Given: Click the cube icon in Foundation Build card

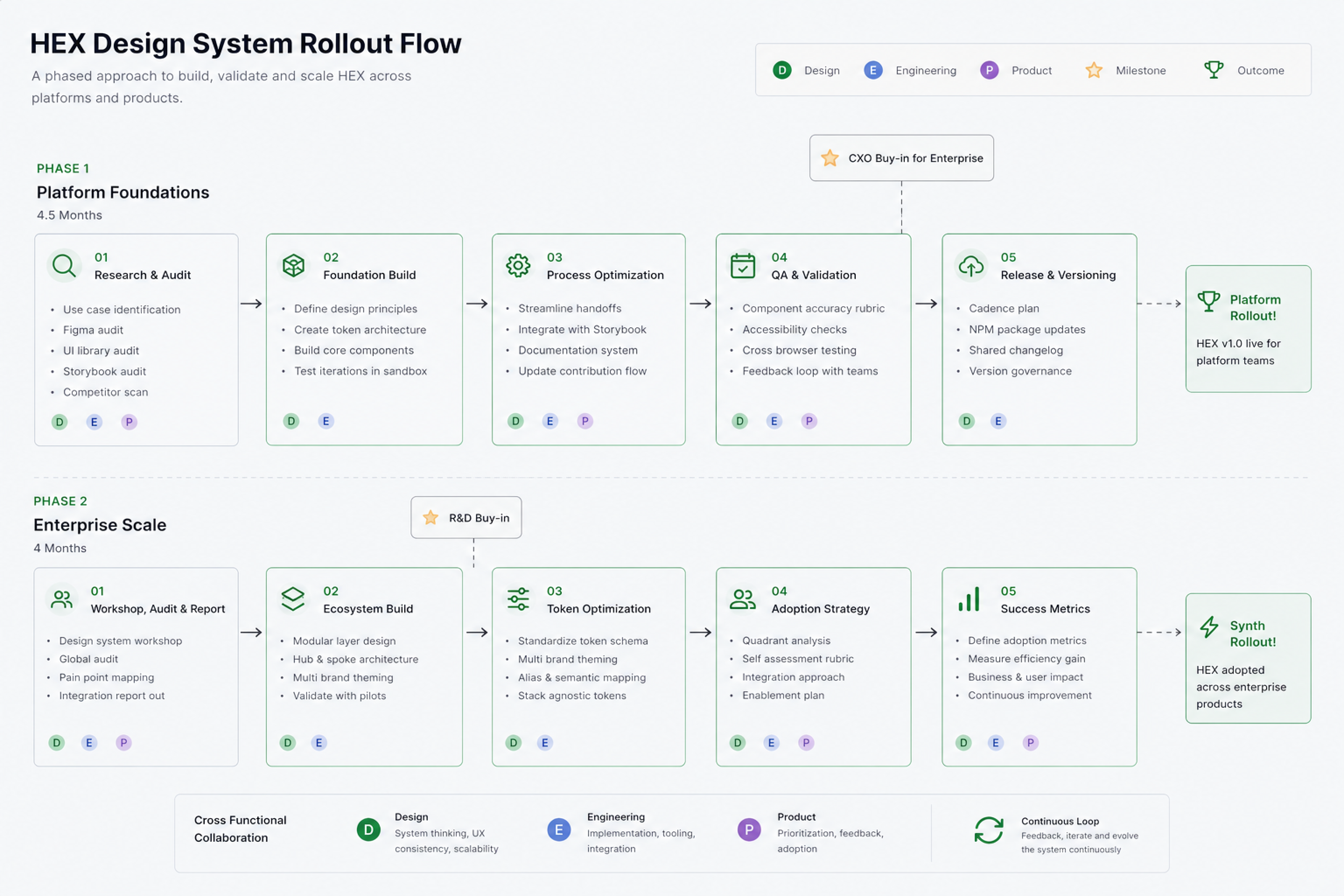Looking at the screenshot, I should pos(293,266).
